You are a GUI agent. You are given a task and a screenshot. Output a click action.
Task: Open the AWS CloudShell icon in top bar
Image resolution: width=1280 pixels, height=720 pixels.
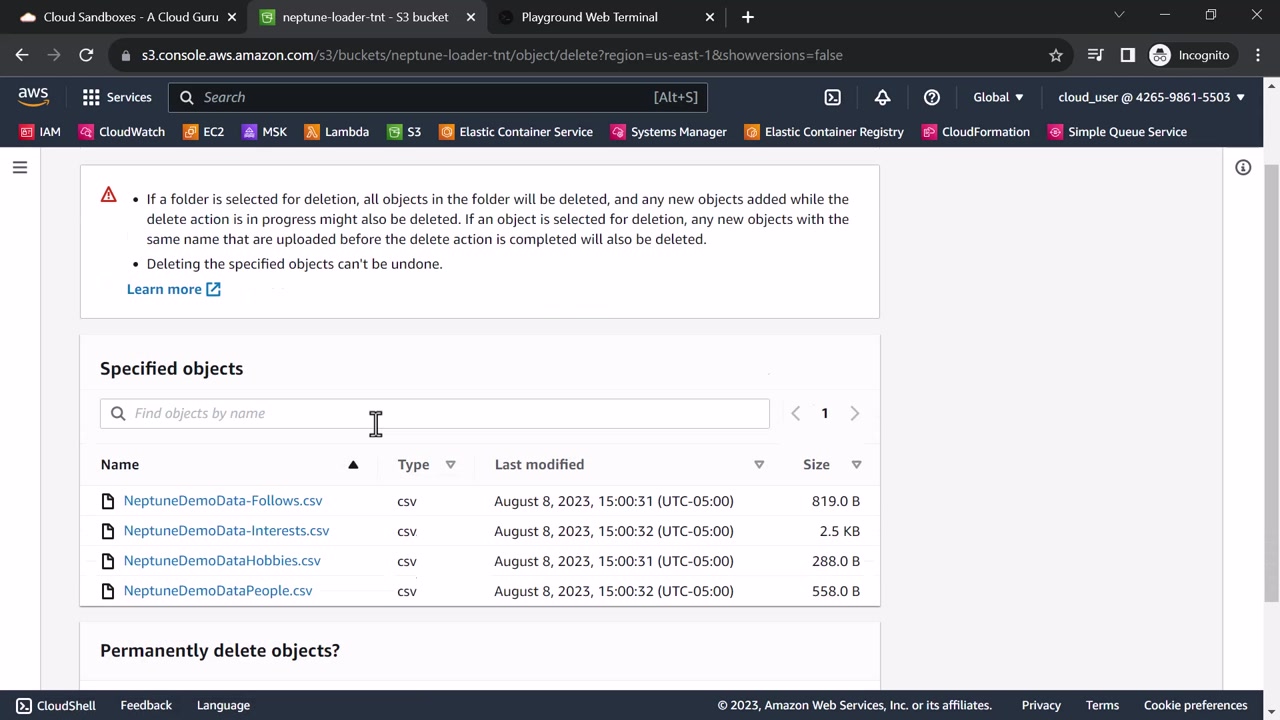pyautogui.click(x=832, y=97)
